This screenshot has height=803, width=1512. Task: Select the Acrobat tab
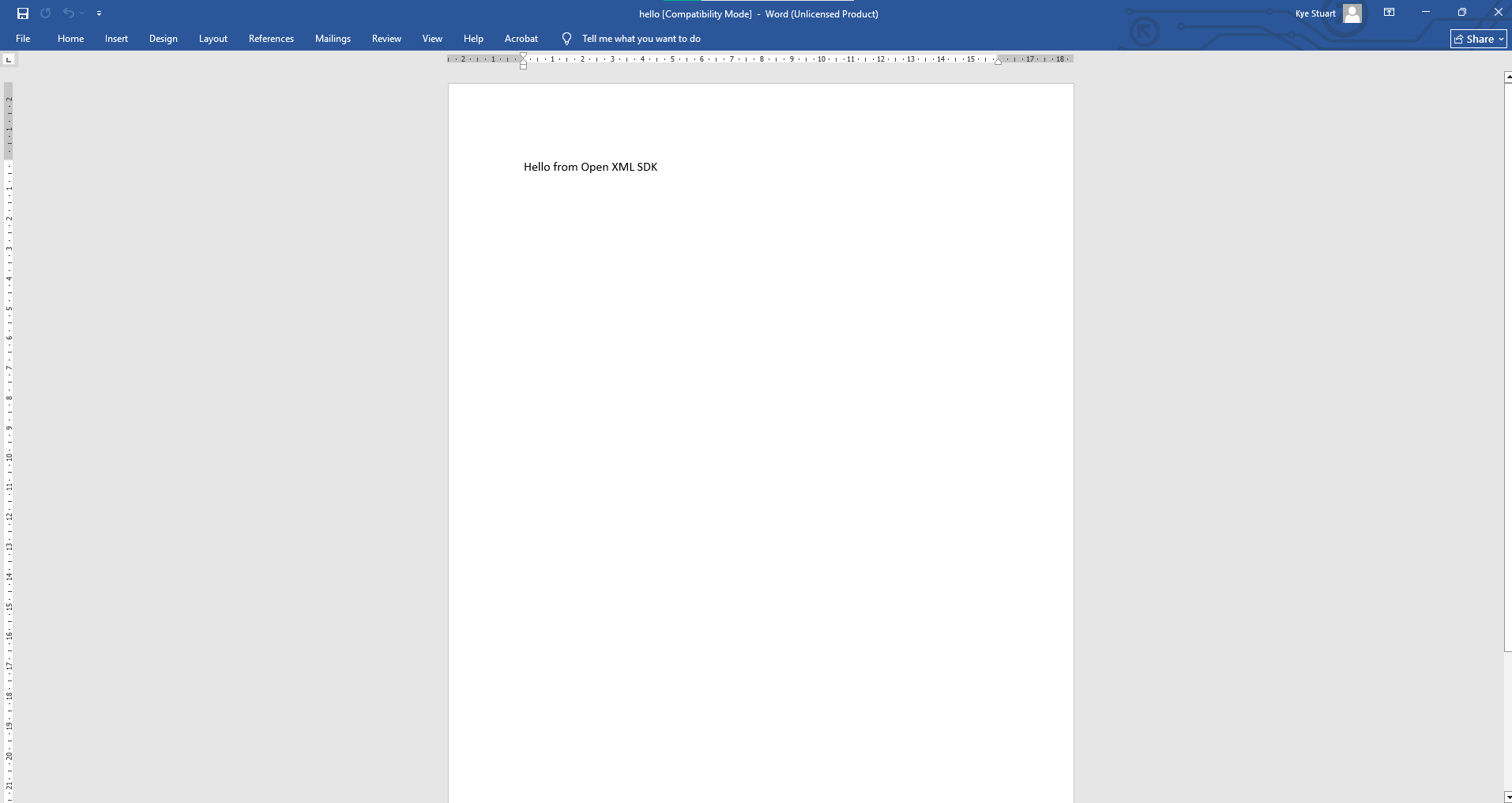tap(521, 39)
